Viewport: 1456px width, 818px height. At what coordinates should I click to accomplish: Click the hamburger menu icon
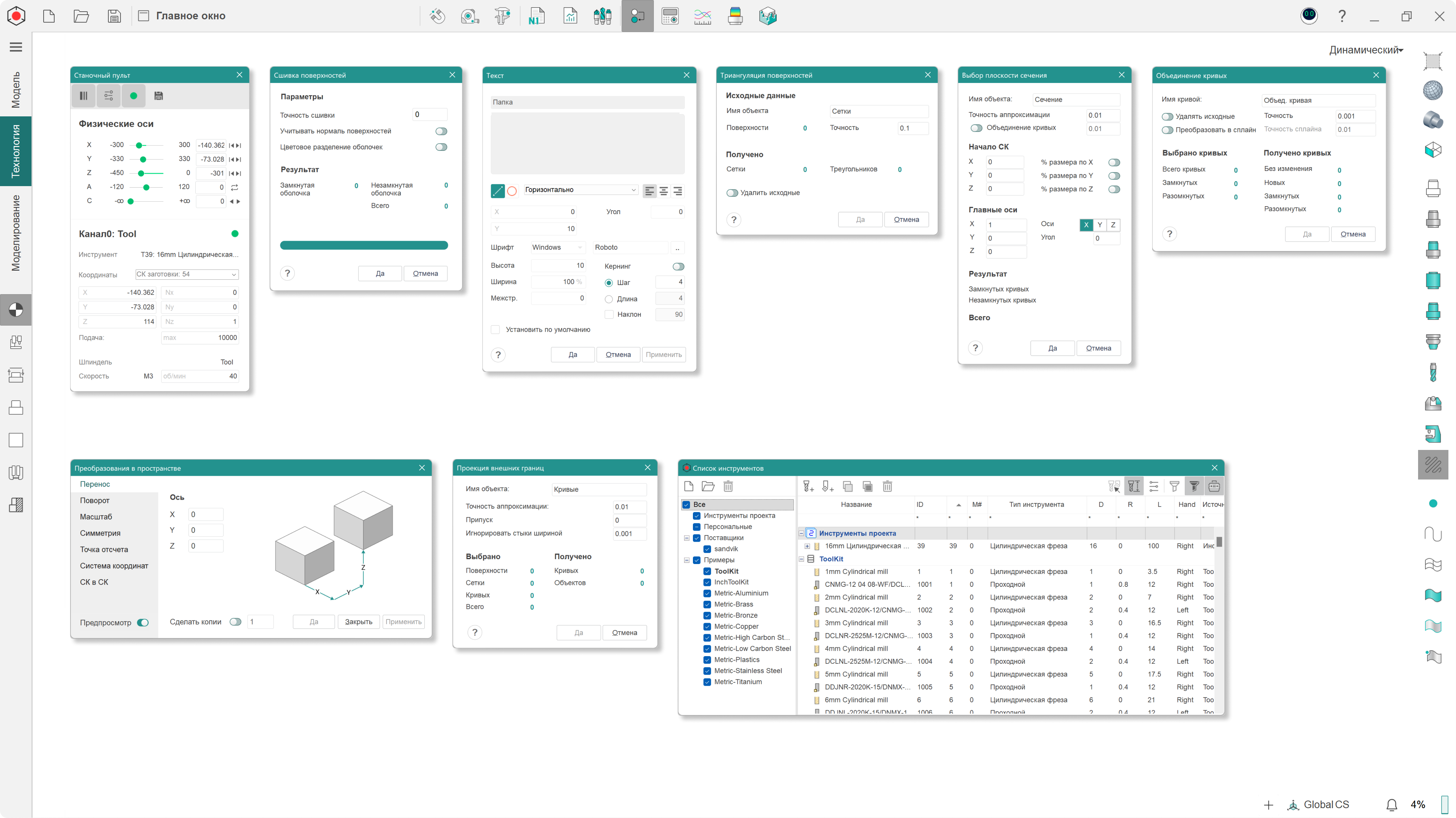click(x=16, y=47)
